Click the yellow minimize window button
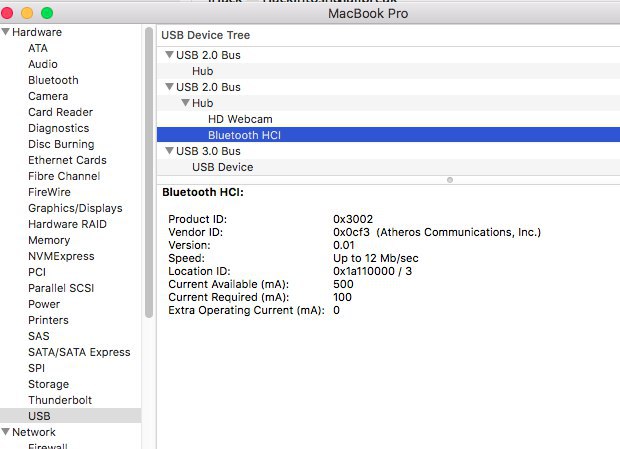Screen dimensions: 620x449 27,12
